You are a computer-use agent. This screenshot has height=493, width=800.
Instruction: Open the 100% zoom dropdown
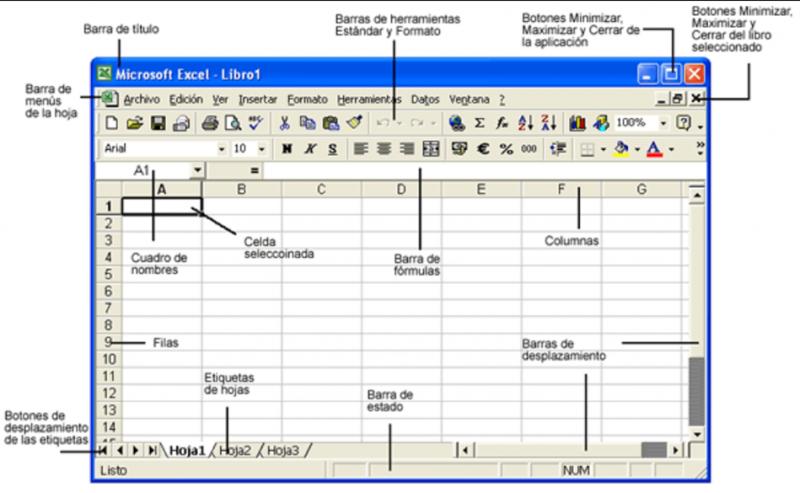(663, 124)
